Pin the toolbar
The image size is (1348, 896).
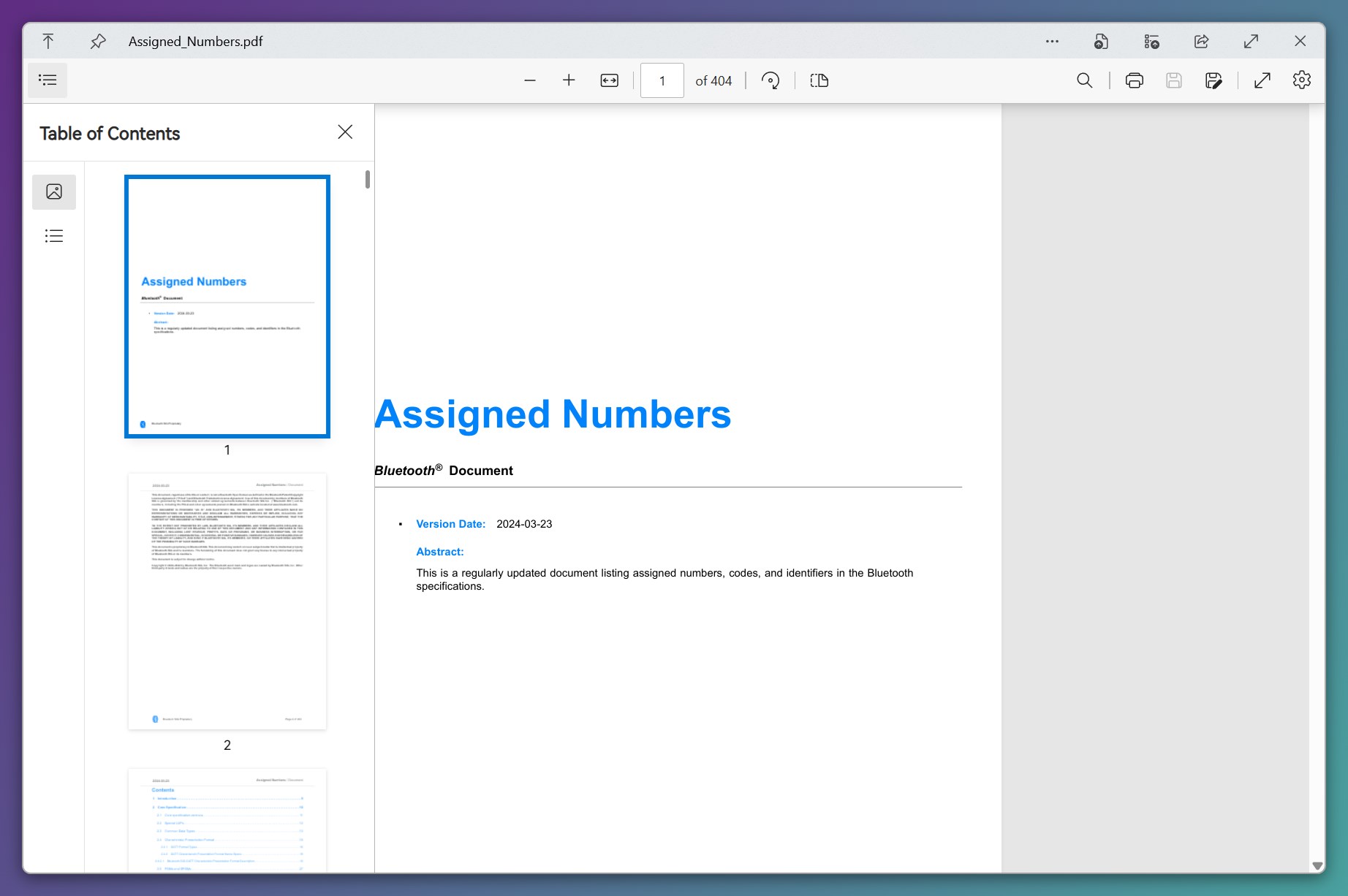coord(98,41)
